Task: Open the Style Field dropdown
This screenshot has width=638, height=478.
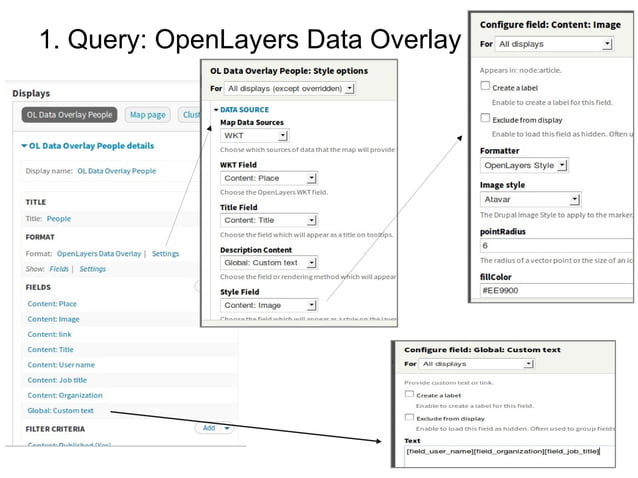Action: coord(269,305)
